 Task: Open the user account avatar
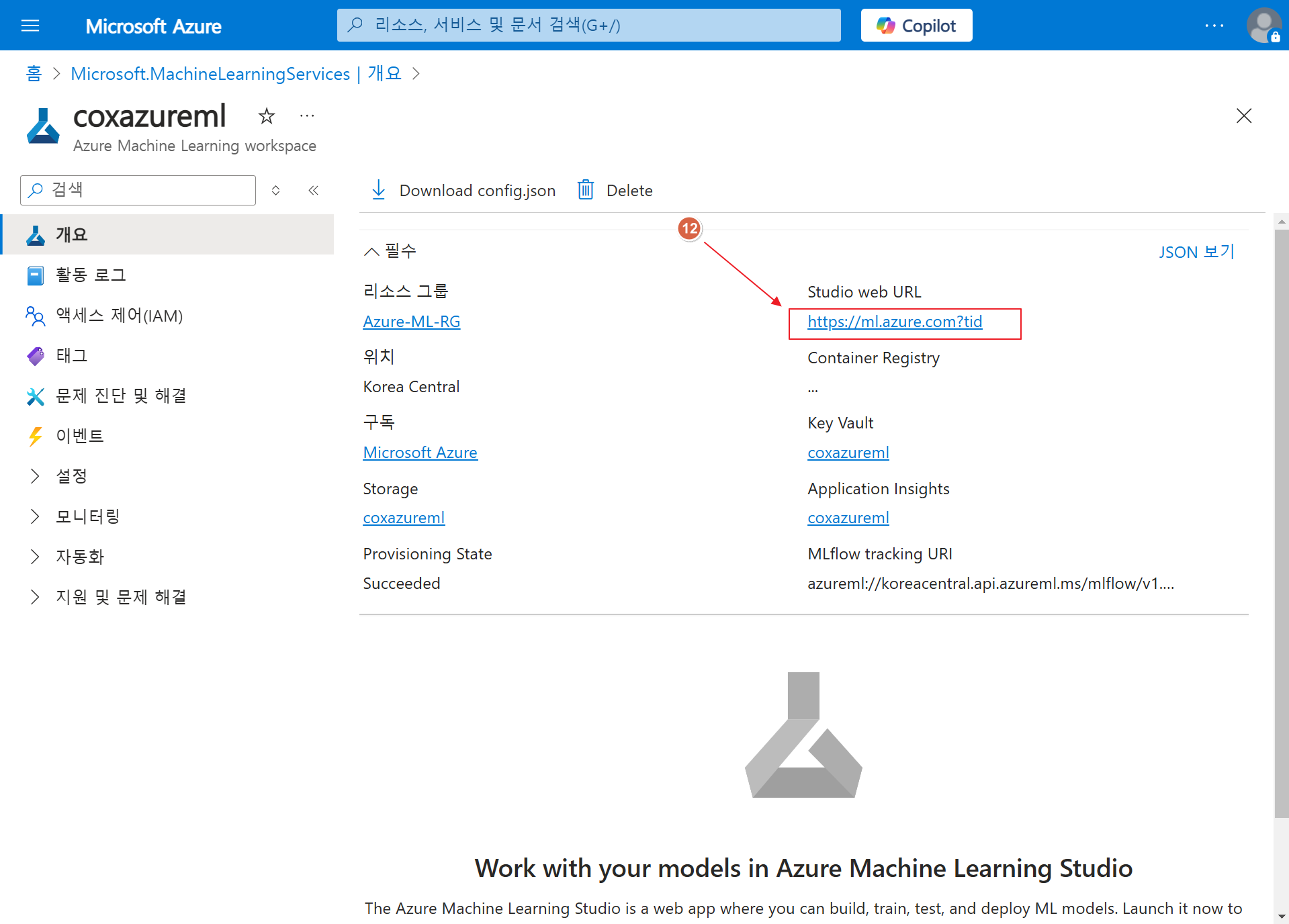pyautogui.click(x=1263, y=26)
